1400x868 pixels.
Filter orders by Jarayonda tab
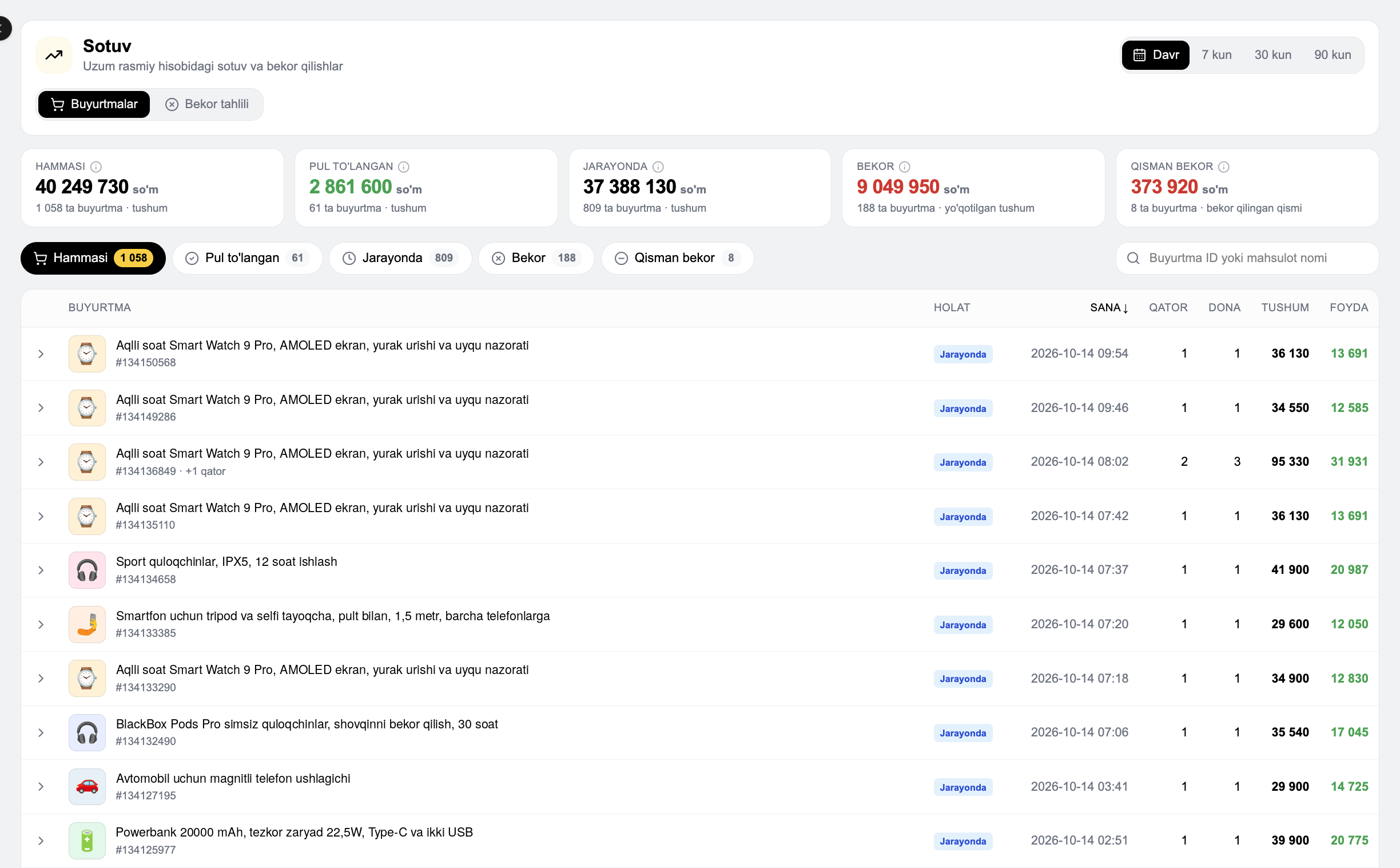click(x=400, y=258)
